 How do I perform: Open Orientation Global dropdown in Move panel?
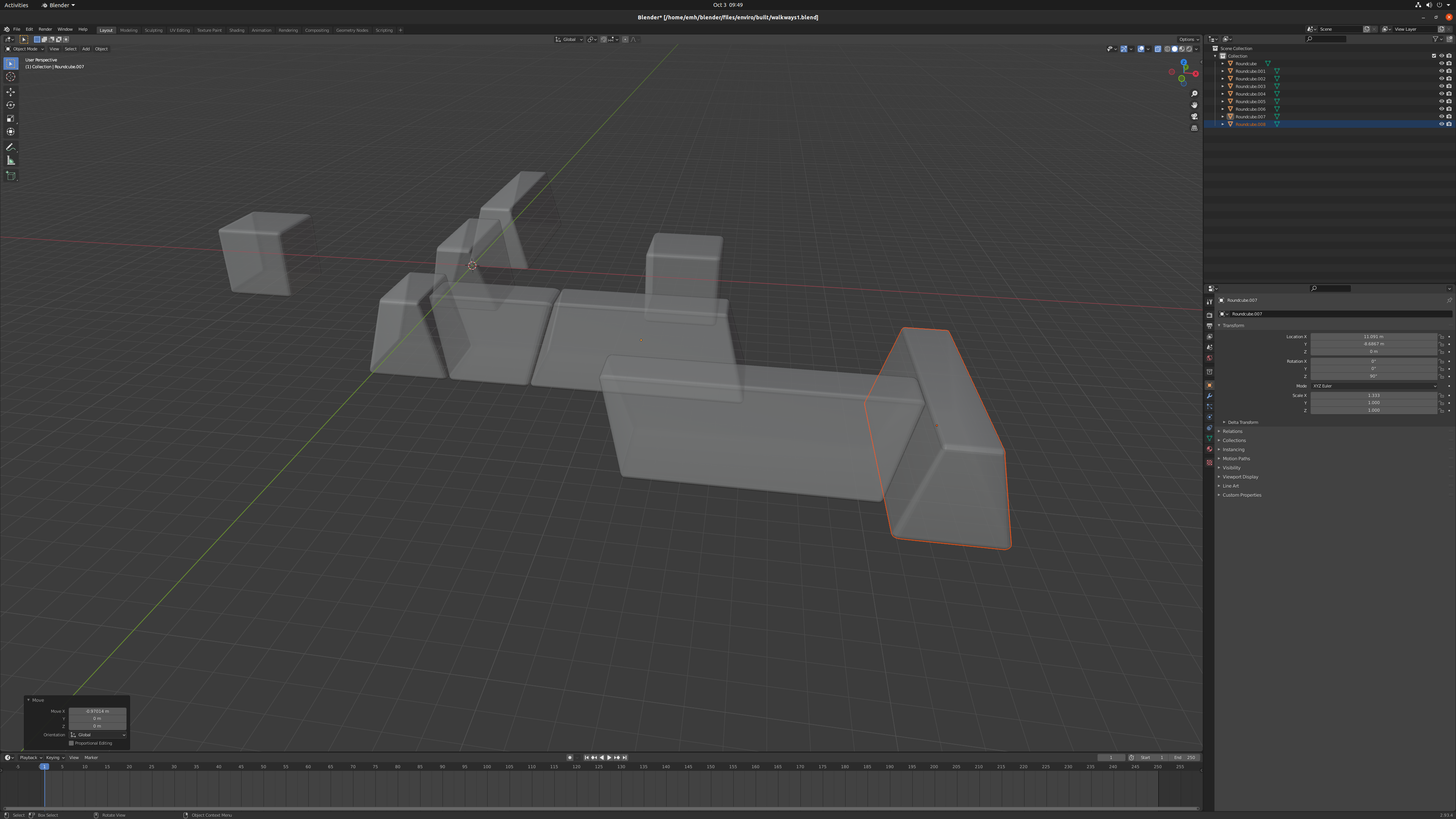pos(98,735)
